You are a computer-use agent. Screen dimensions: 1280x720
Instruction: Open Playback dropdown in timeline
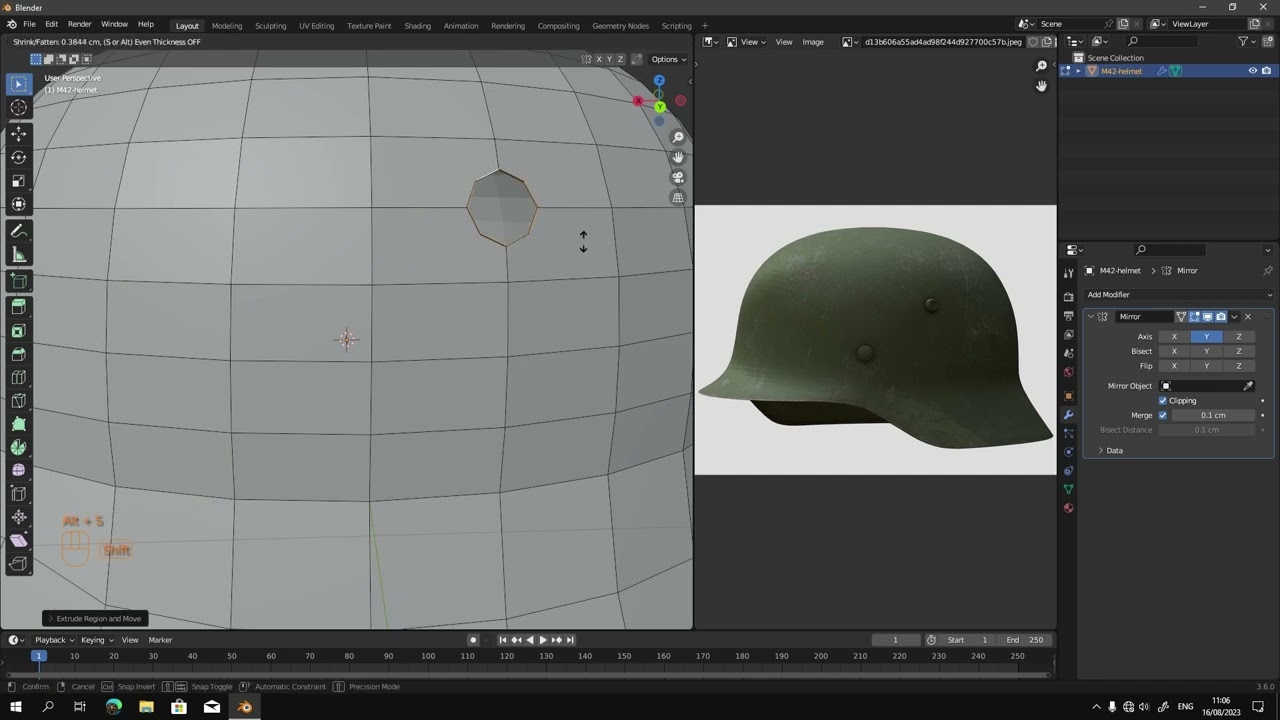pyautogui.click(x=54, y=640)
